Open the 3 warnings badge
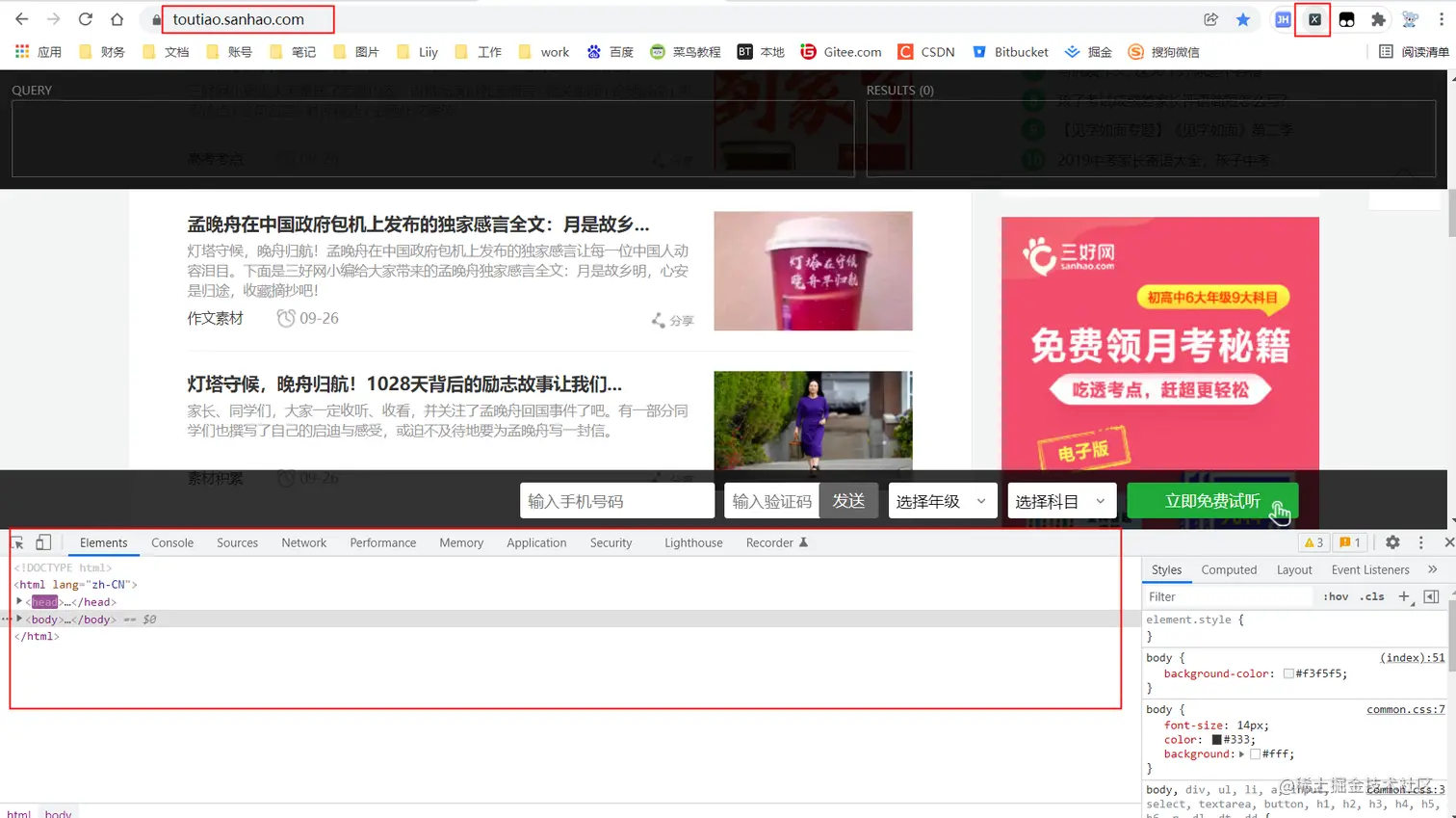This screenshot has height=818, width=1456. tap(1314, 542)
